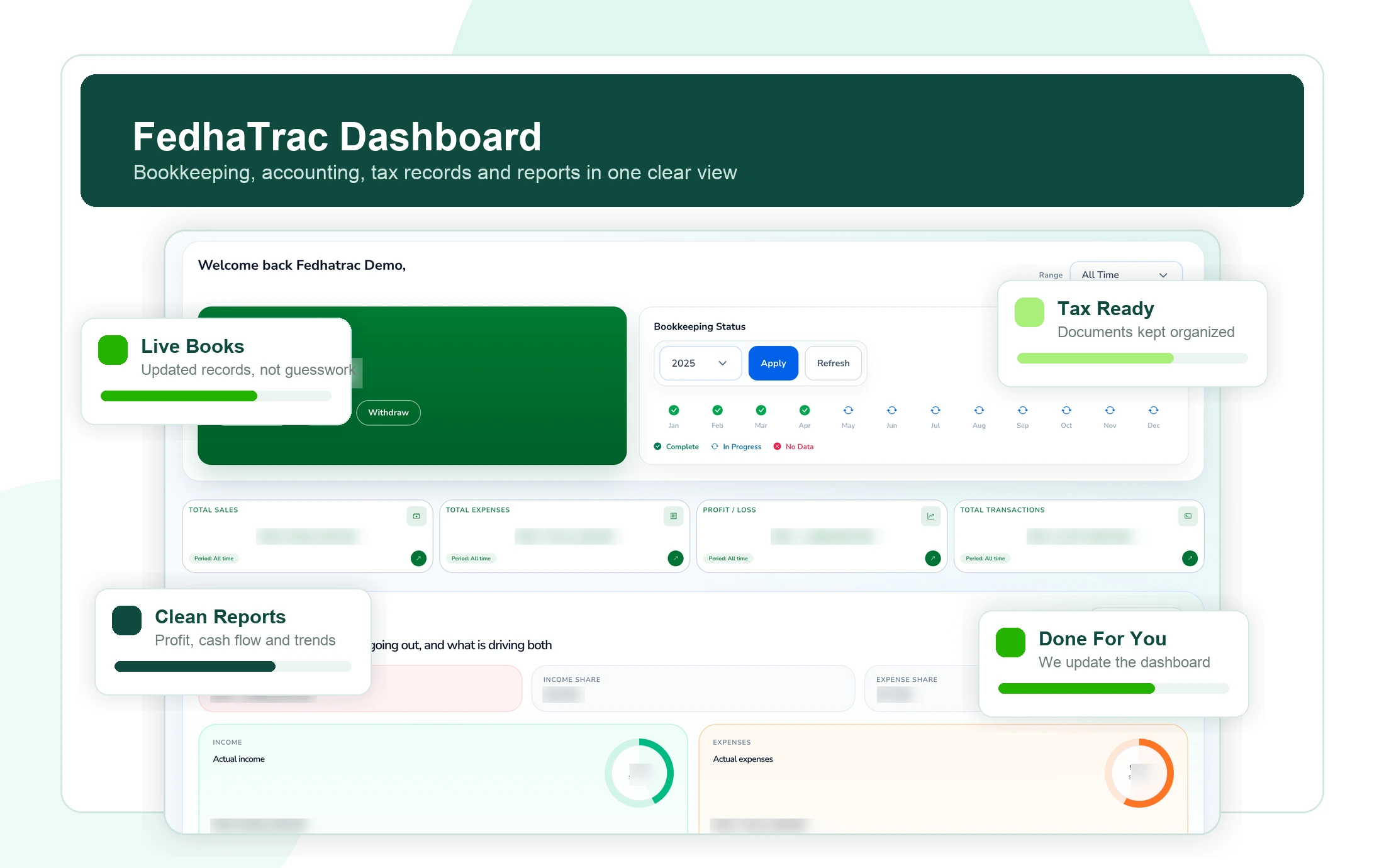1384x868 pixels.
Task: Click the Clean Reports dark square icon
Action: [126, 620]
